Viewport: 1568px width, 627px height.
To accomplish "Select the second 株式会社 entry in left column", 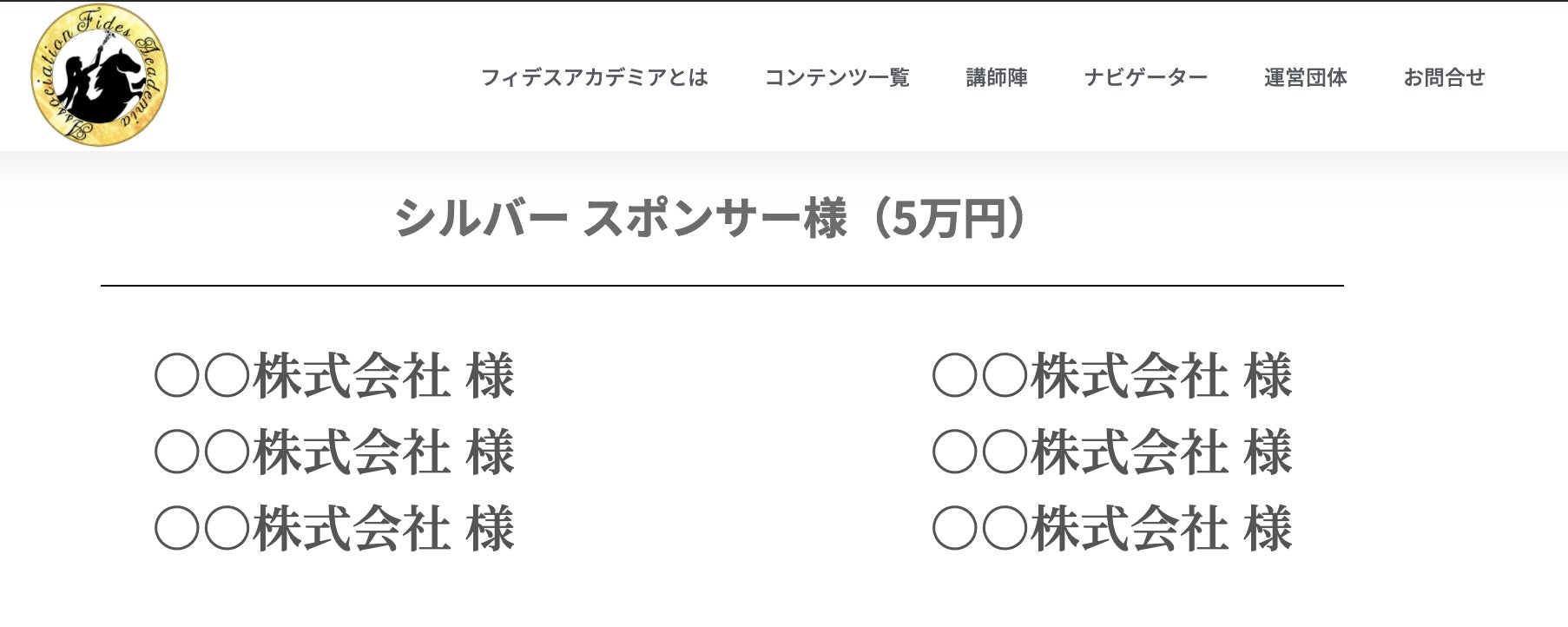I will click(x=334, y=452).
